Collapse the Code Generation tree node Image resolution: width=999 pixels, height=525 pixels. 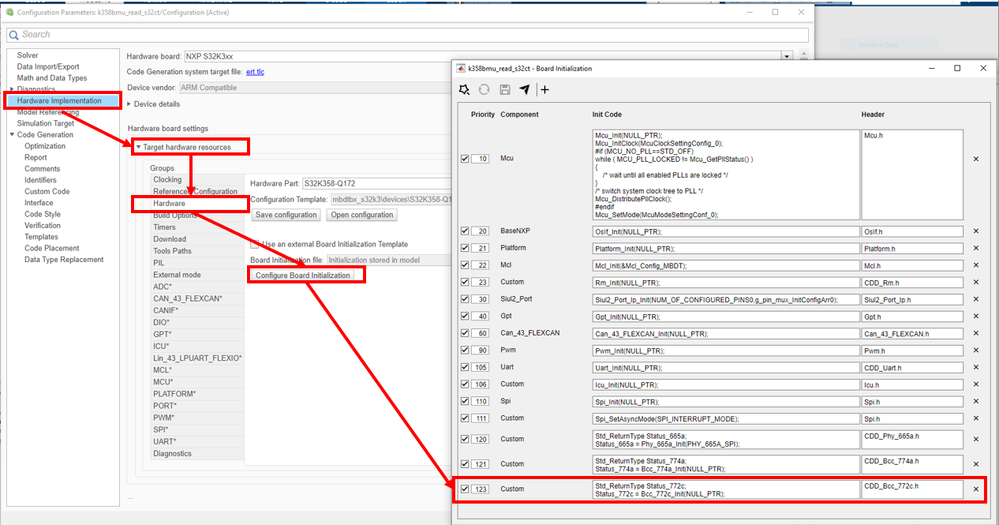[x=12, y=135]
